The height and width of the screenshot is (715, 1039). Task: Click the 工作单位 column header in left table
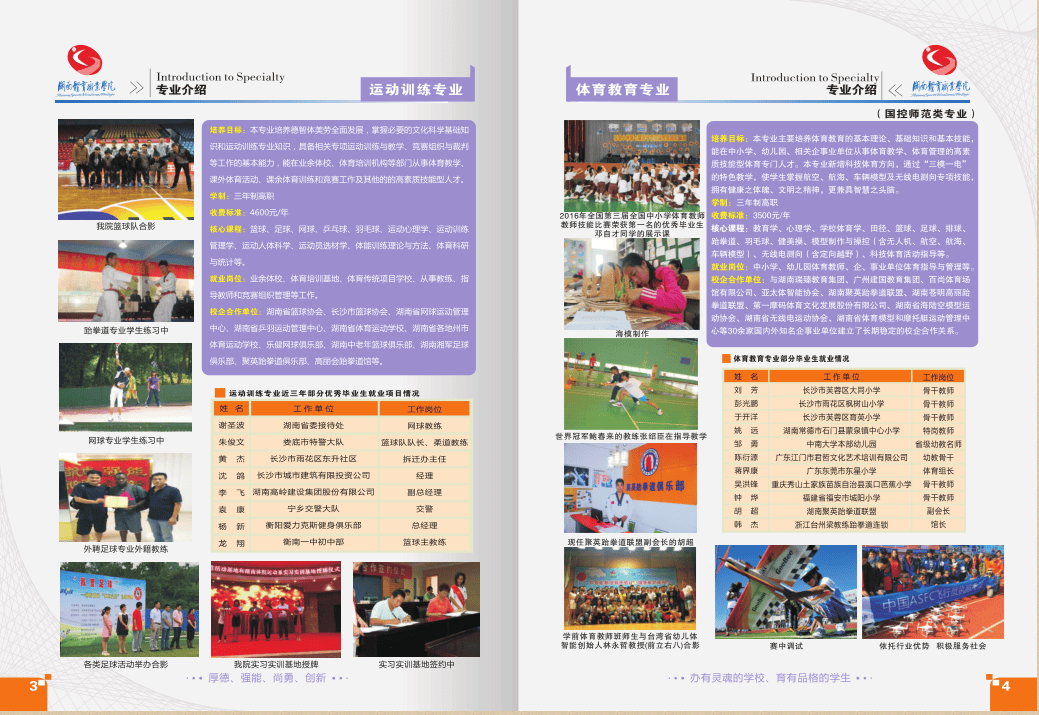tap(320, 409)
